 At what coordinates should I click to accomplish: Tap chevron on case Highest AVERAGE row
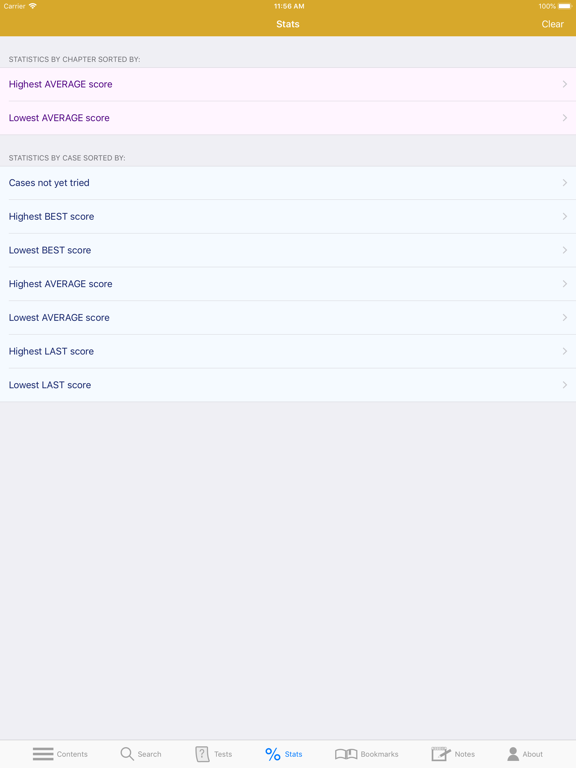tap(565, 284)
